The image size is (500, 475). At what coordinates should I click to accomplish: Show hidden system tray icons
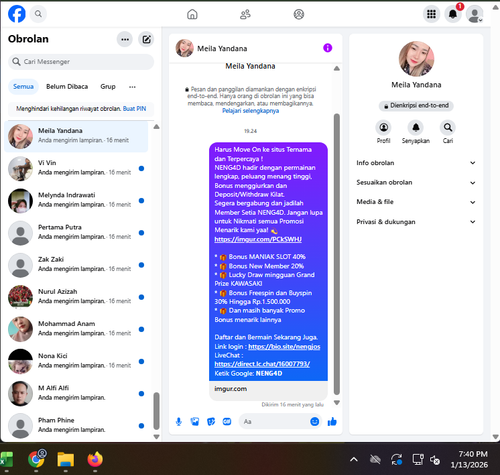(354, 460)
